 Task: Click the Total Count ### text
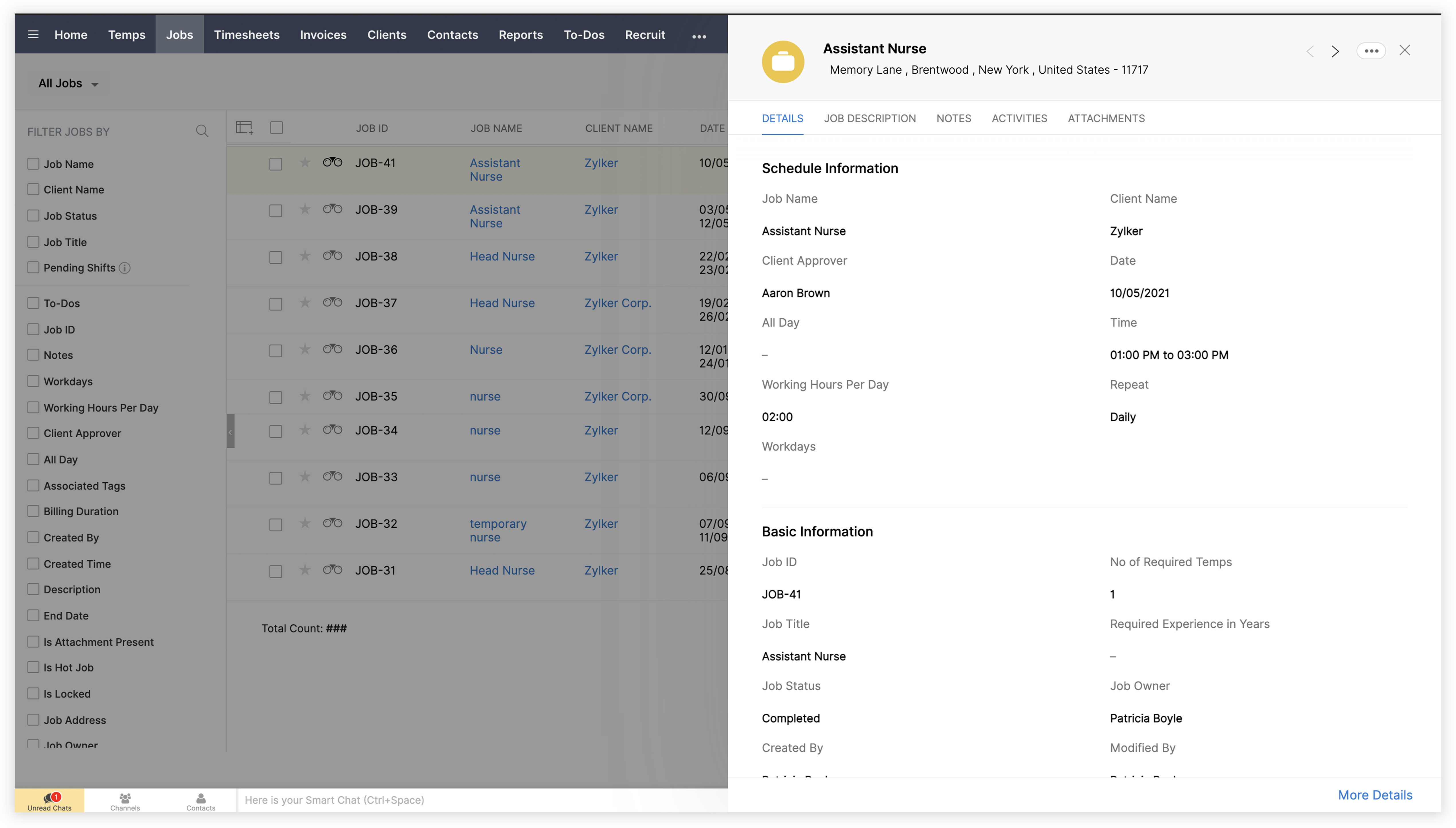(304, 629)
